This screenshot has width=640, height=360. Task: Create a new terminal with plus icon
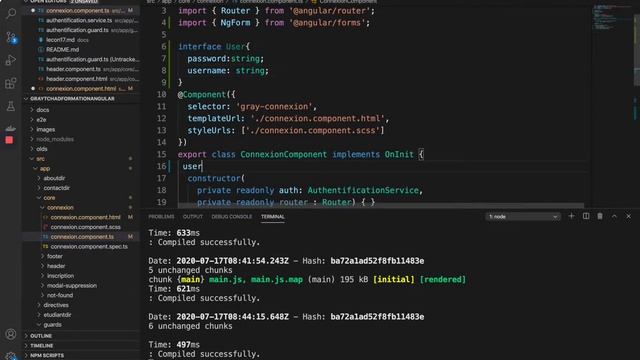[x=571, y=216]
